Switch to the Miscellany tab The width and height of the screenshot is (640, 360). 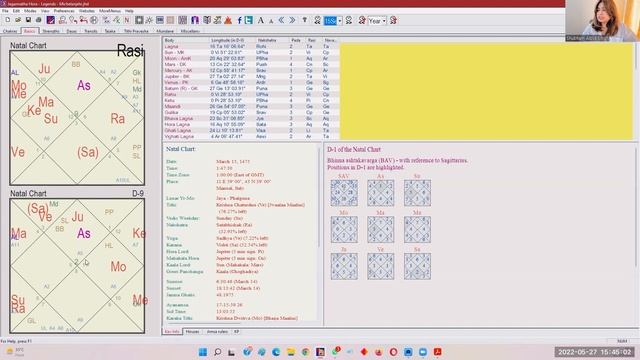tap(190, 31)
